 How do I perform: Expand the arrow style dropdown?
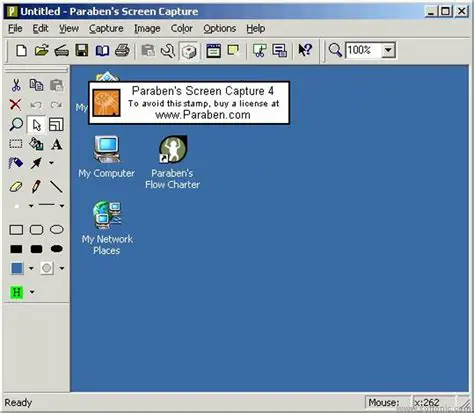51,163
